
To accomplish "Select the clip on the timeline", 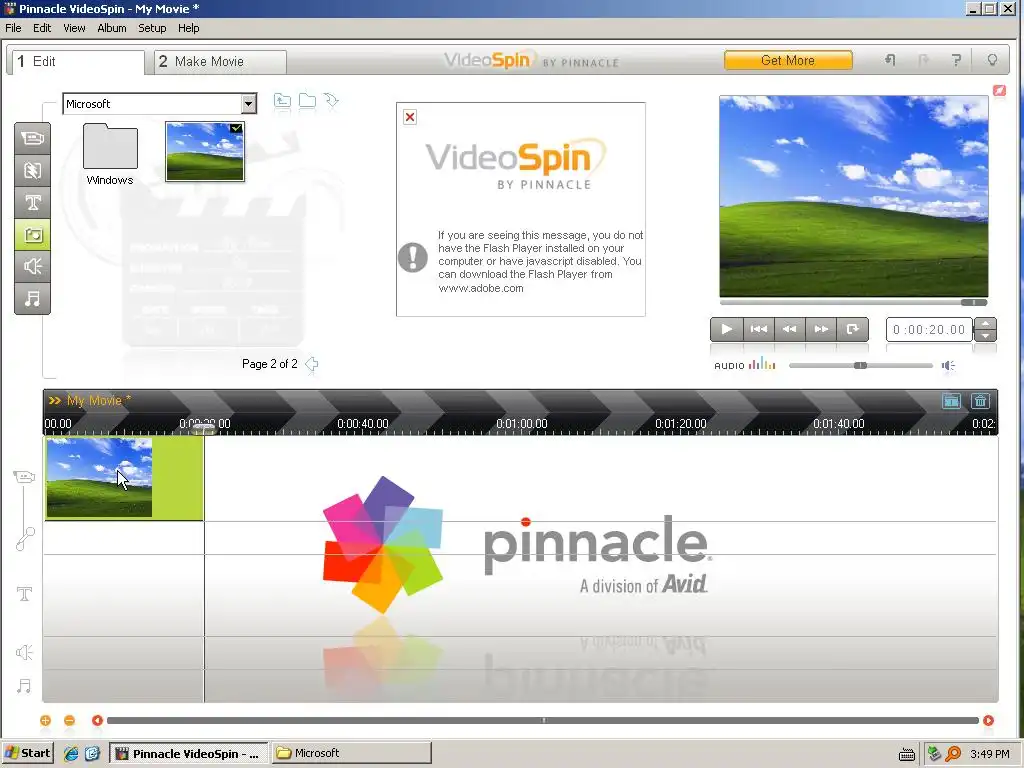I will [x=124, y=478].
